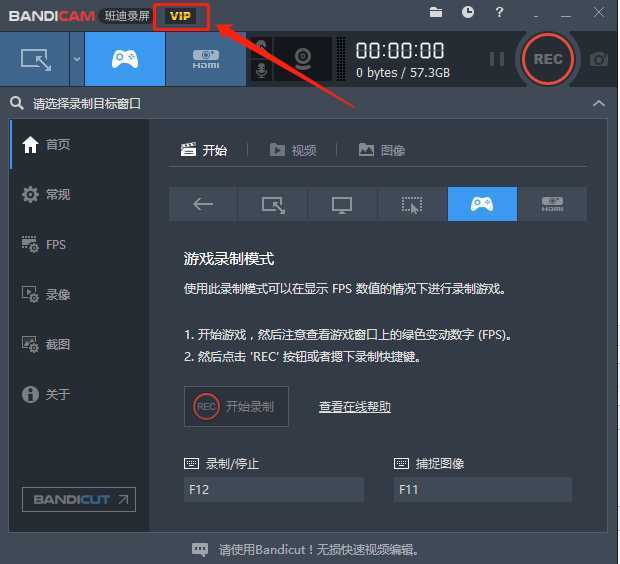Click the 00:00:00 recording timer
This screenshot has width=620, height=564.
pyautogui.click(x=400, y=51)
